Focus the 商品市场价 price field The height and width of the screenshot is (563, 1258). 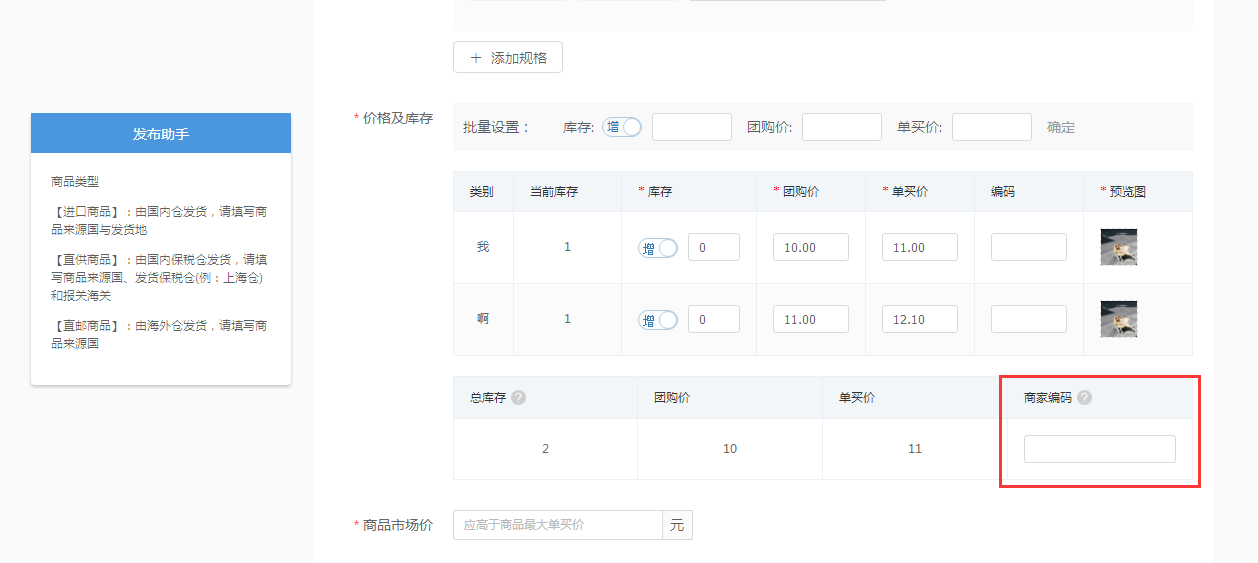tap(557, 525)
